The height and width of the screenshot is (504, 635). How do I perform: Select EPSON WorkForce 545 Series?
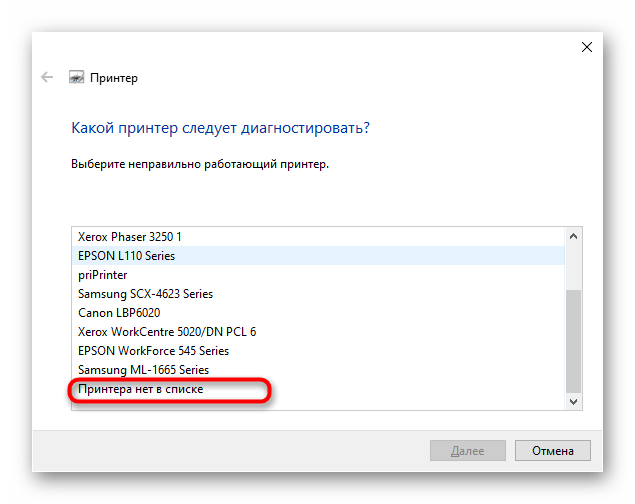coord(153,351)
